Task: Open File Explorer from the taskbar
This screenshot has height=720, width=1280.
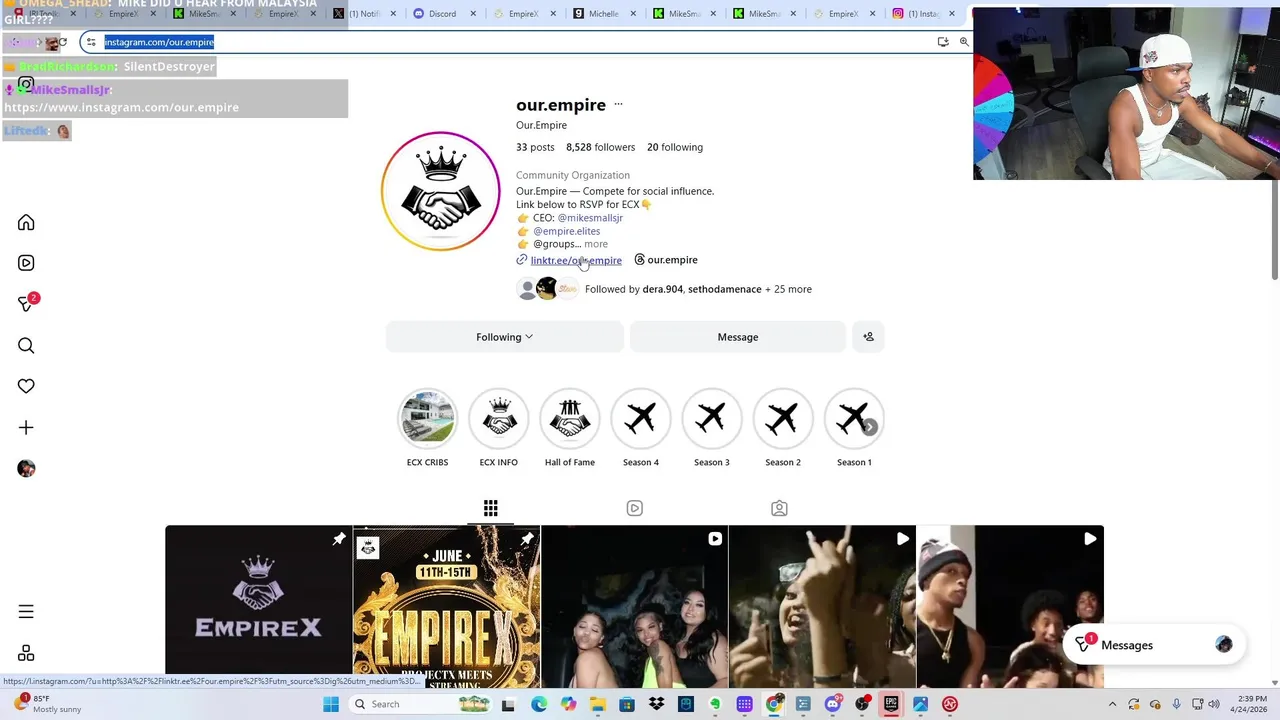Action: [597, 704]
